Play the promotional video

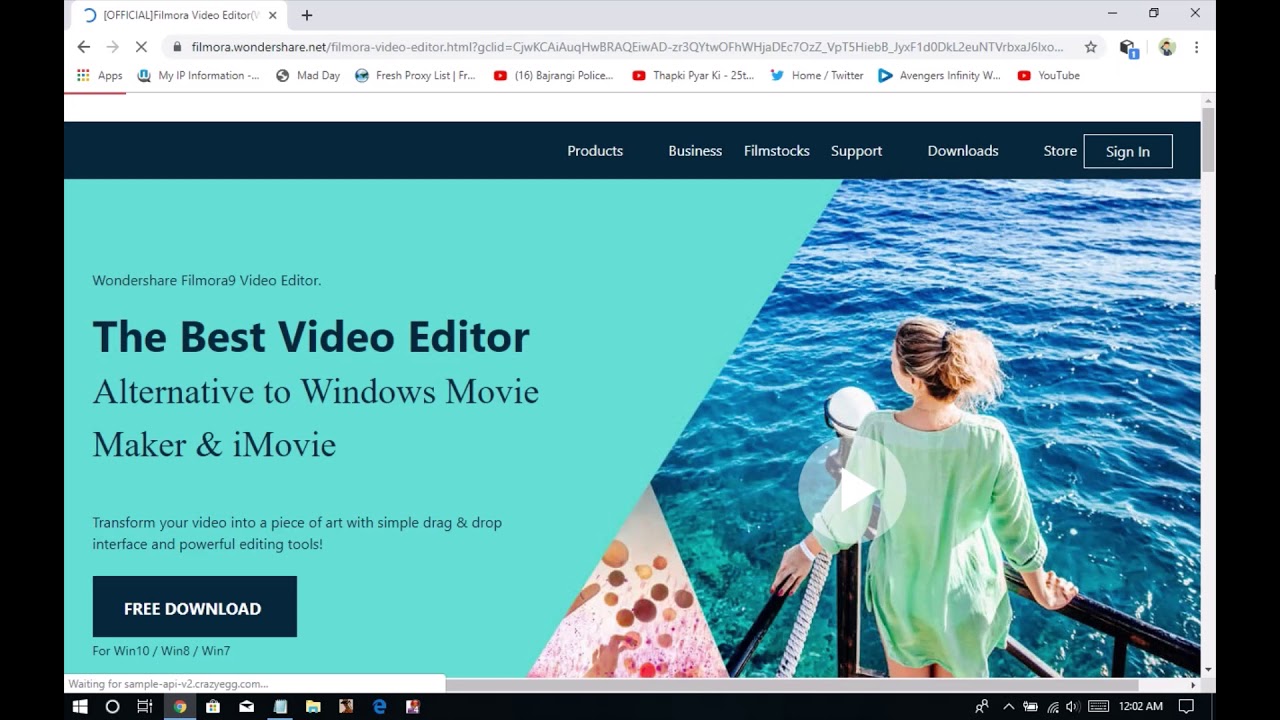[852, 490]
